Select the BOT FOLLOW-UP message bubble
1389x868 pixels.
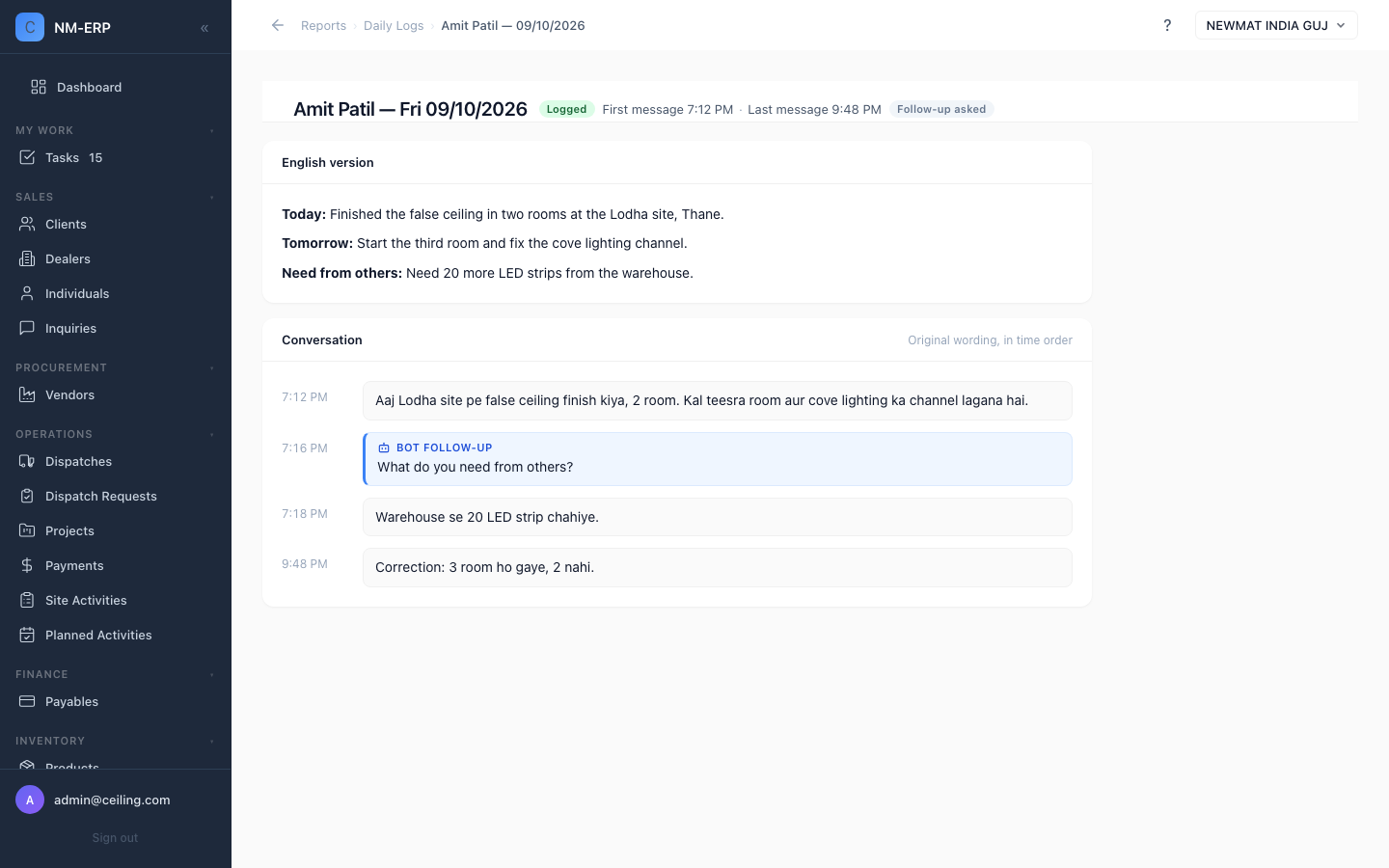pyautogui.click(x=718, y=459)
